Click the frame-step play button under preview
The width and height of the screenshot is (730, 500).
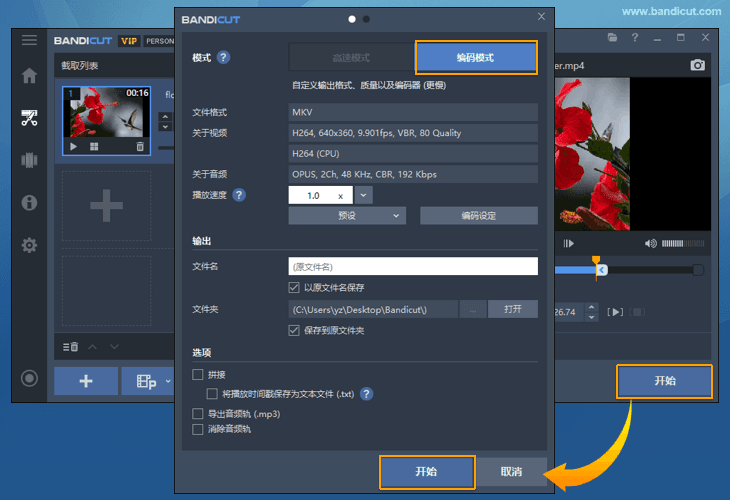tap(568, 243)
